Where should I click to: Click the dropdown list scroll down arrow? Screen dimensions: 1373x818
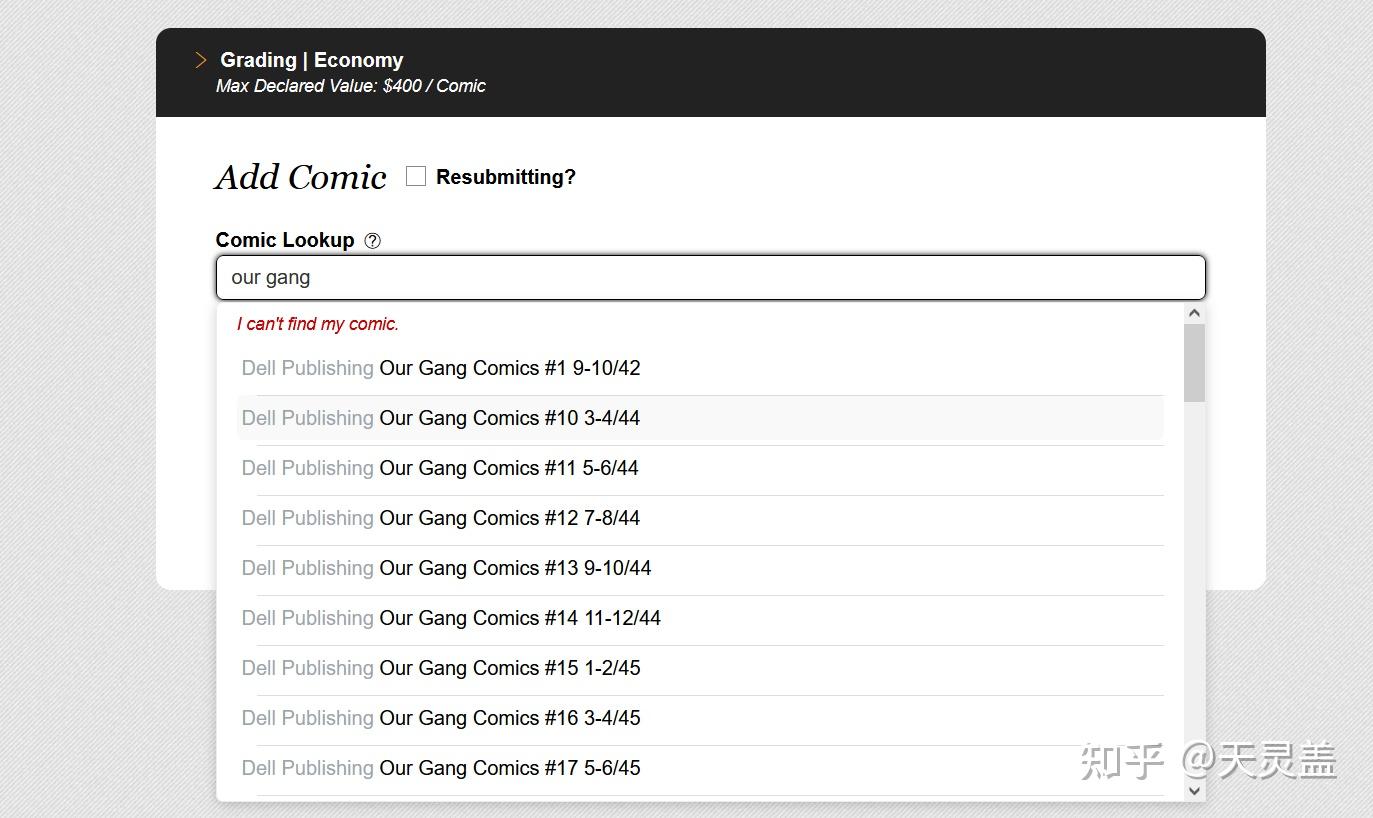pos(1194,790)
